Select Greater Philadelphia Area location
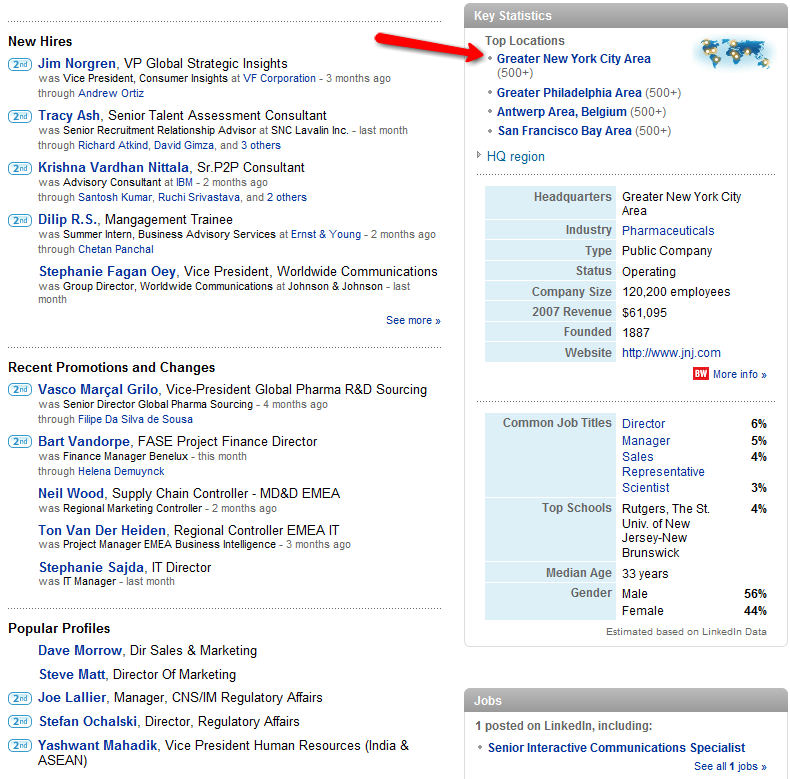Screen dimensions: 790x779 point(569,93)
